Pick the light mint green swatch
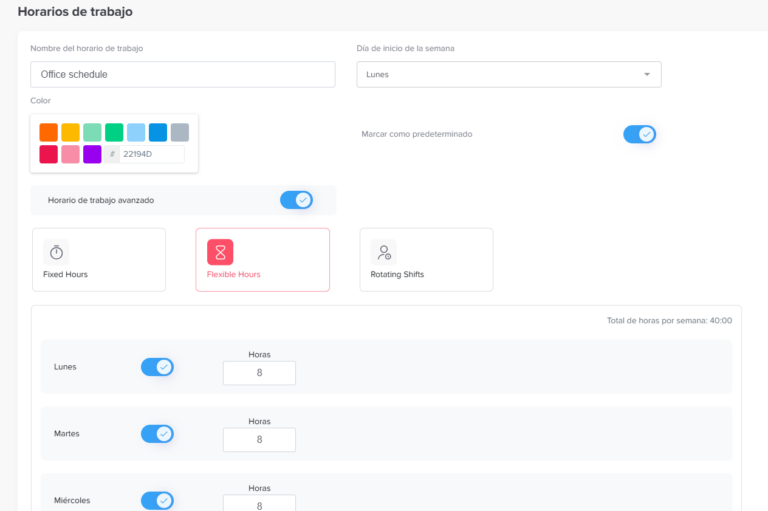The width and height of the screenshot is (768, 511). click(x=92, y=132)
